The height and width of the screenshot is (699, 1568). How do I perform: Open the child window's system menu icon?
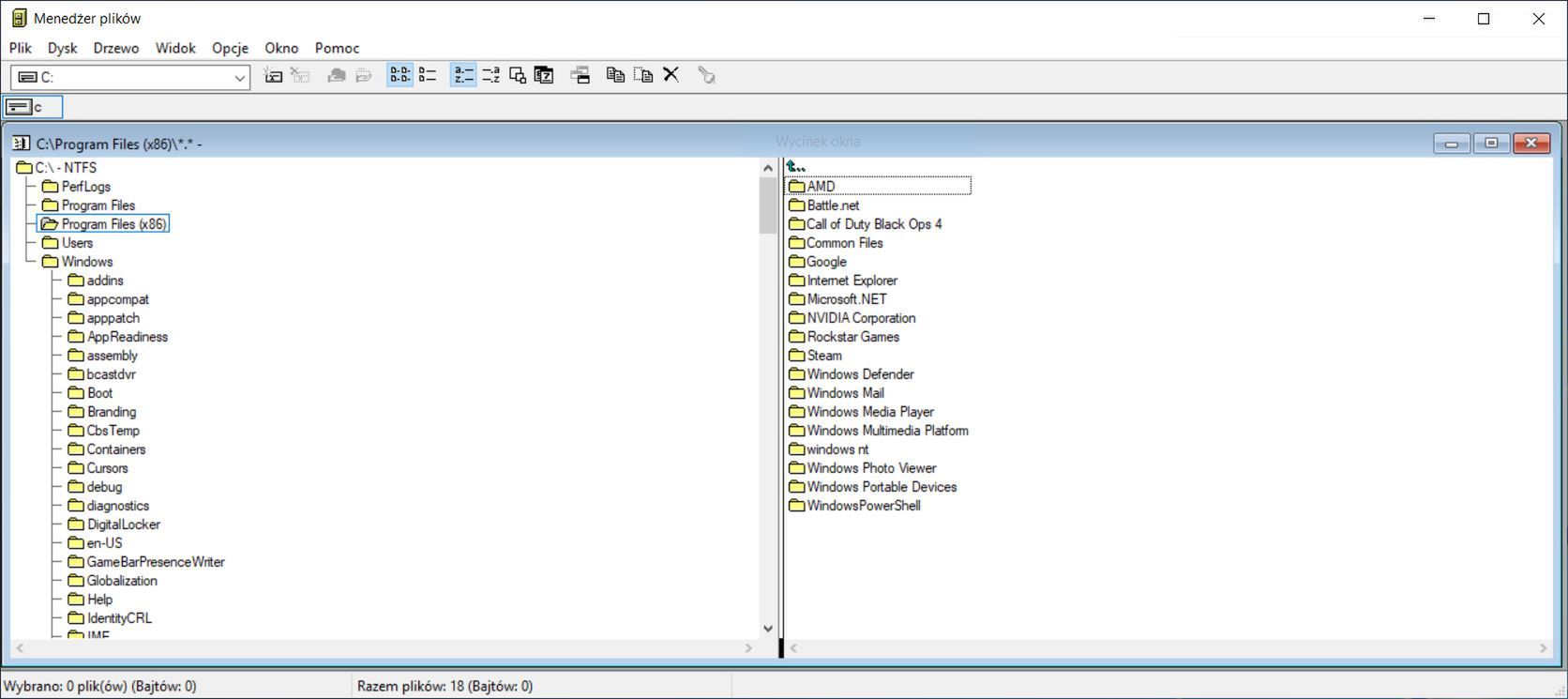[21, 144]
